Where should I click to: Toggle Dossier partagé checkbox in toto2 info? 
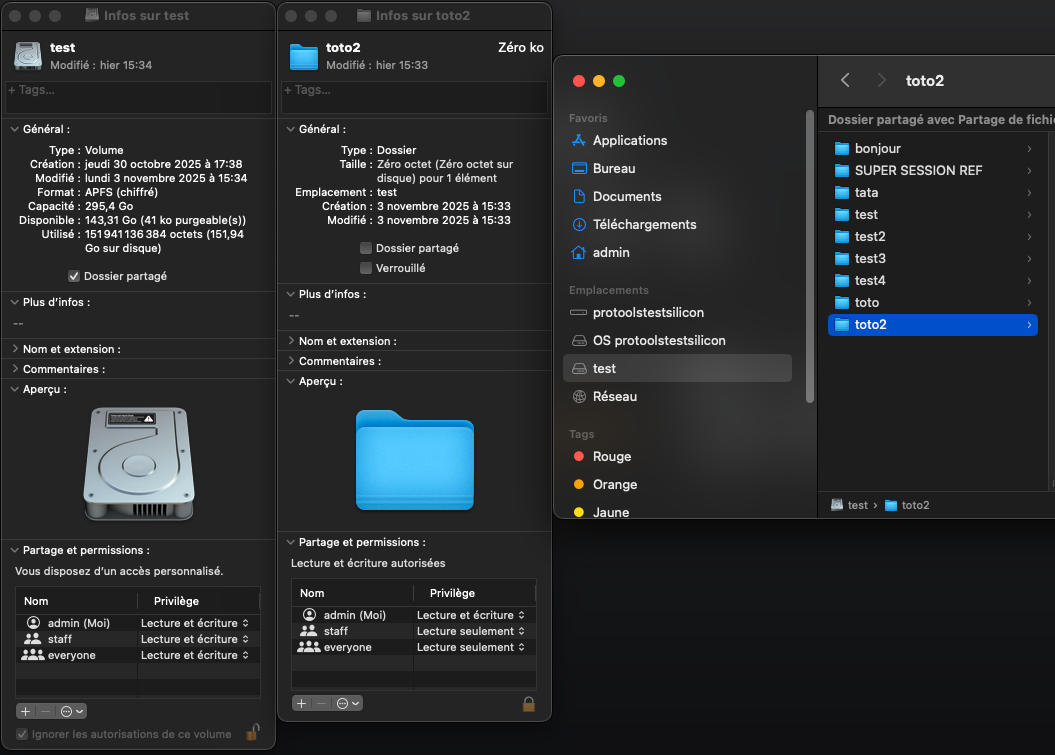click(x=366, y=248)
